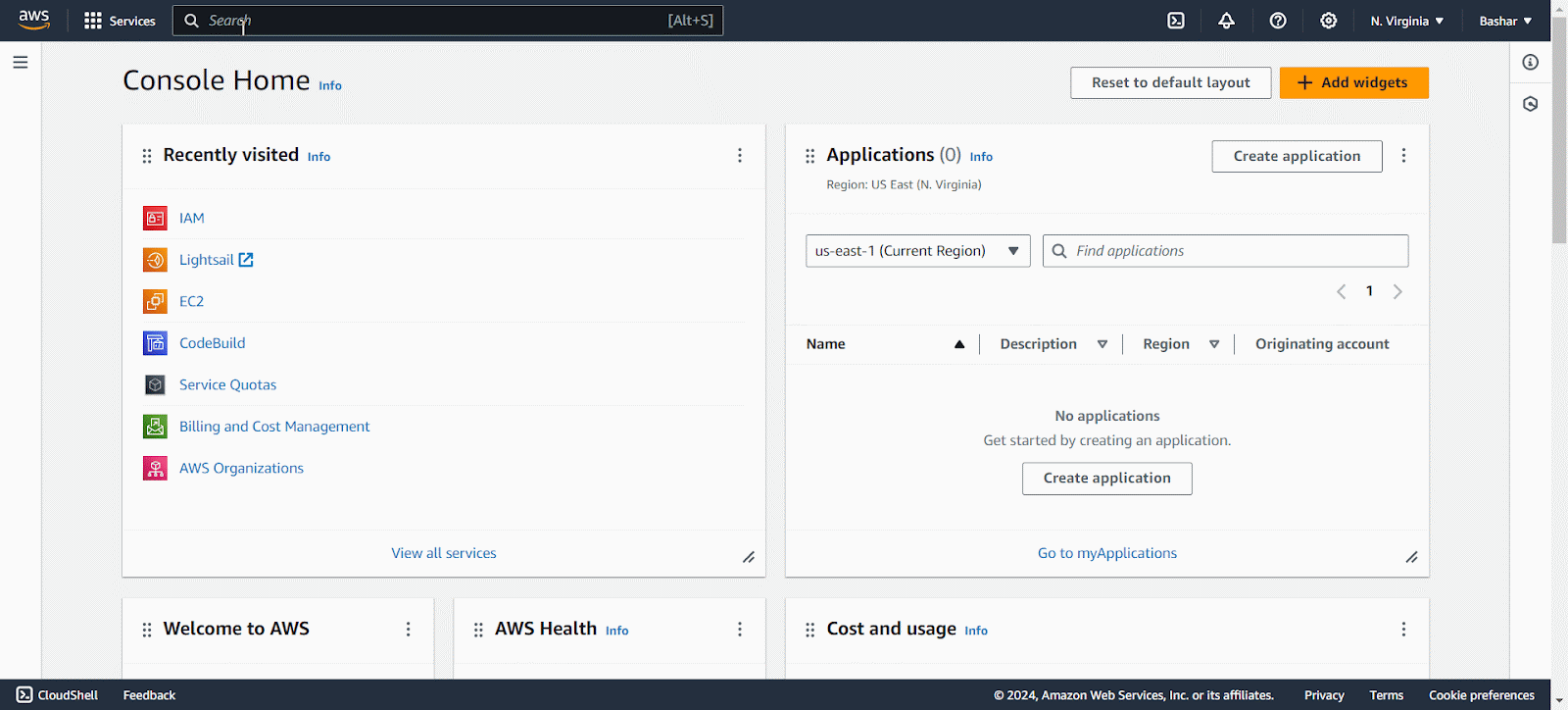Open Cost and usage widget options menu
The height and width of the screenshot is (710, 1568).
coord(1403,630)
